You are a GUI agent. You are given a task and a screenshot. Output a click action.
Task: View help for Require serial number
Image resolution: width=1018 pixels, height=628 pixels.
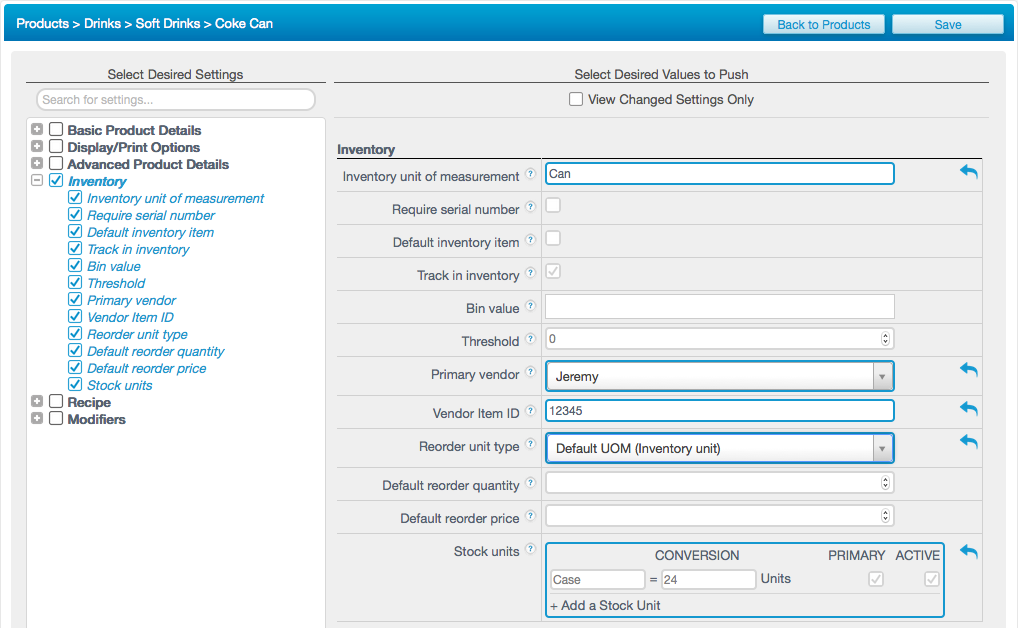tap(530, 209)
